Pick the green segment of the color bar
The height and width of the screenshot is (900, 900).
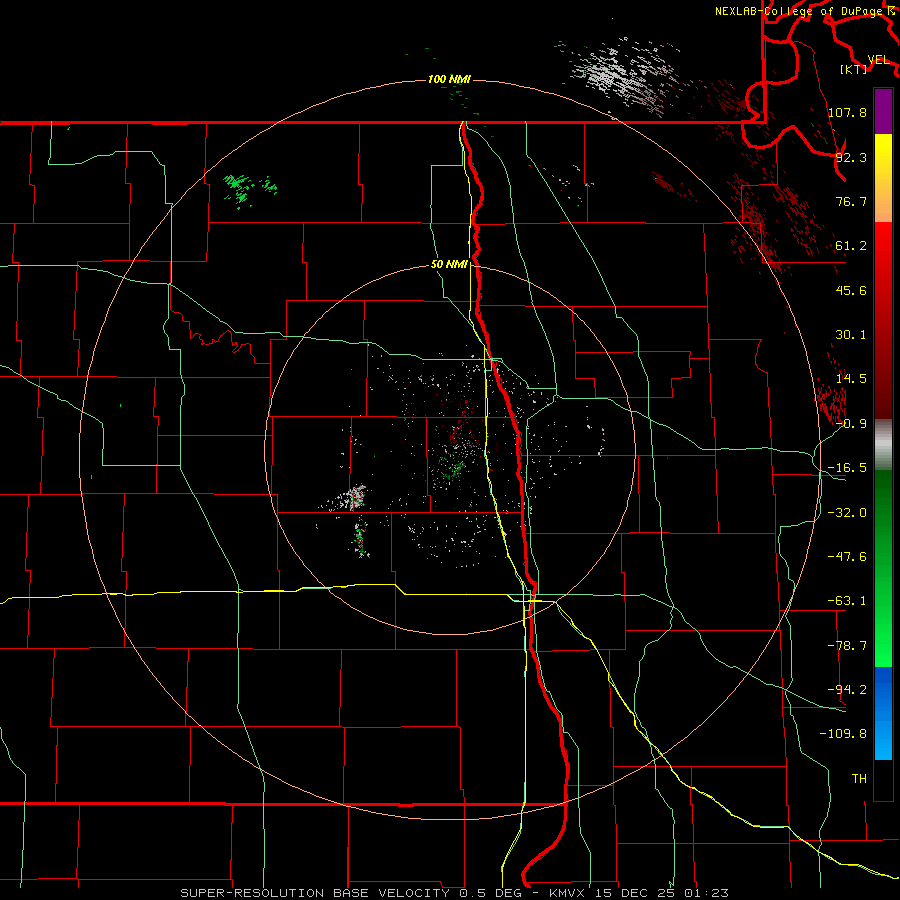click(x=883, y=568)
